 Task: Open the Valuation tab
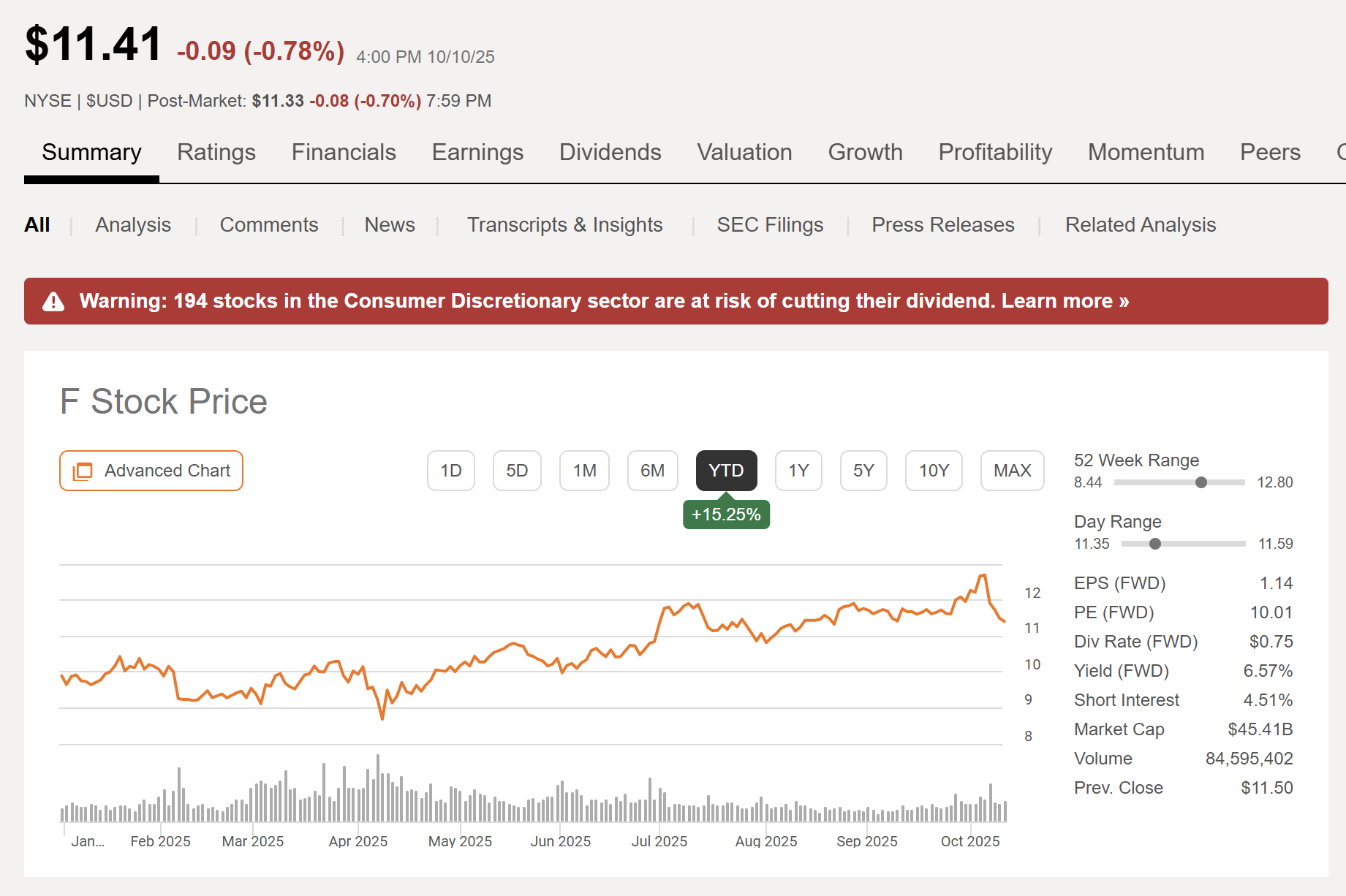[744, 152]
